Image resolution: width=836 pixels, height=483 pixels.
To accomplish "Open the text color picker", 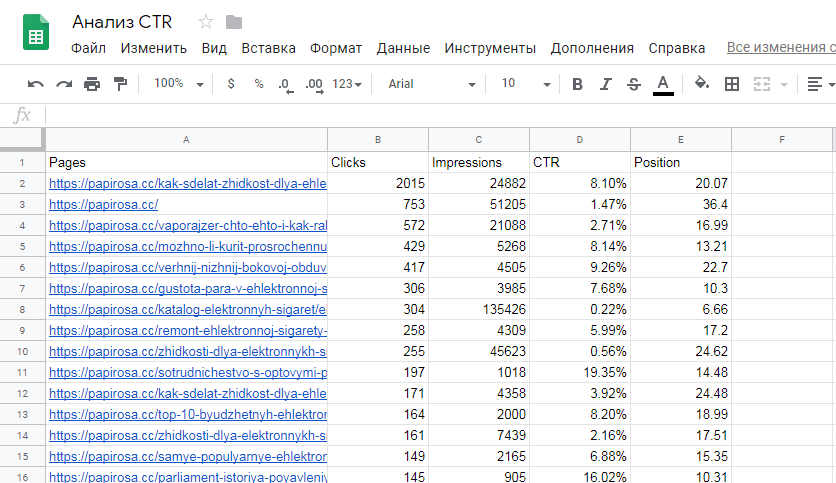I will (663, 85).
